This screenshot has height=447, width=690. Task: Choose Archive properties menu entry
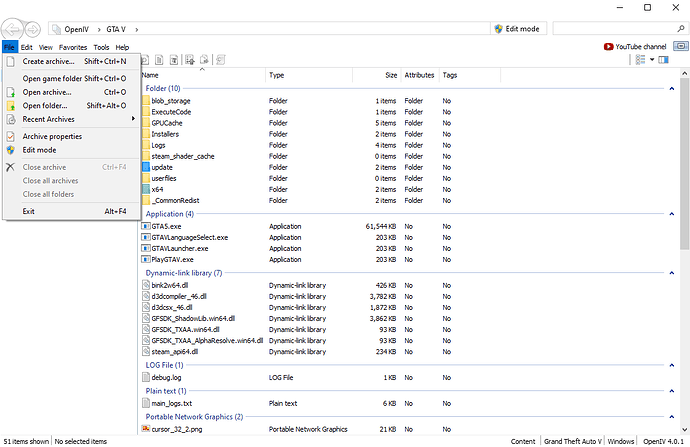72,136
